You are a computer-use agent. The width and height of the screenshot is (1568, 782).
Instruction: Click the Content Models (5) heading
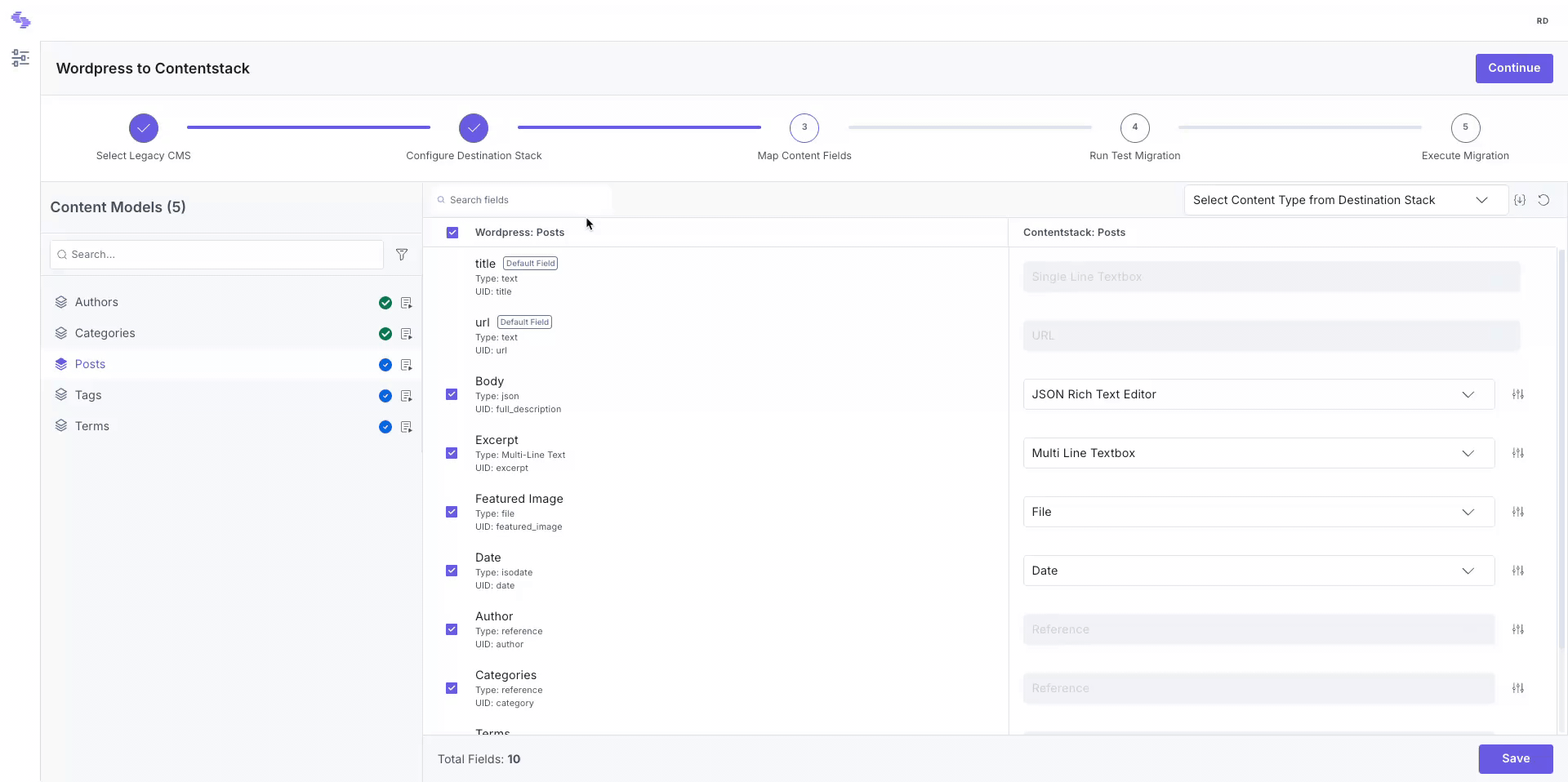[118, 207]
